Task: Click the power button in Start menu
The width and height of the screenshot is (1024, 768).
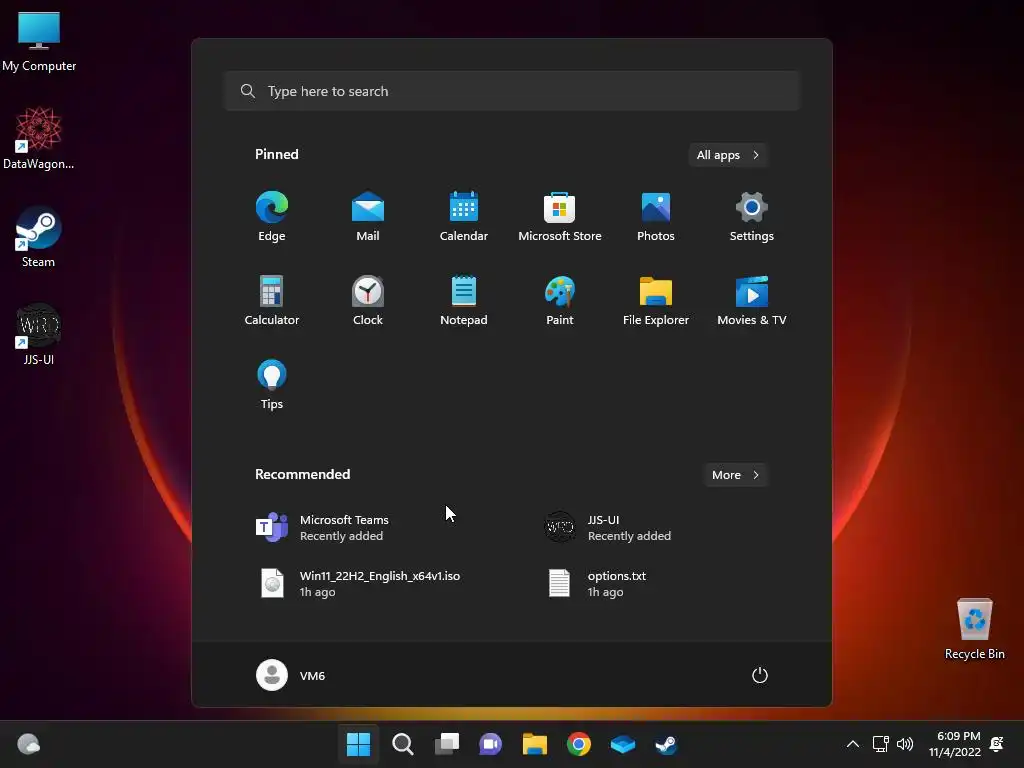Action: pyautogui.click(x=760, y=675)
